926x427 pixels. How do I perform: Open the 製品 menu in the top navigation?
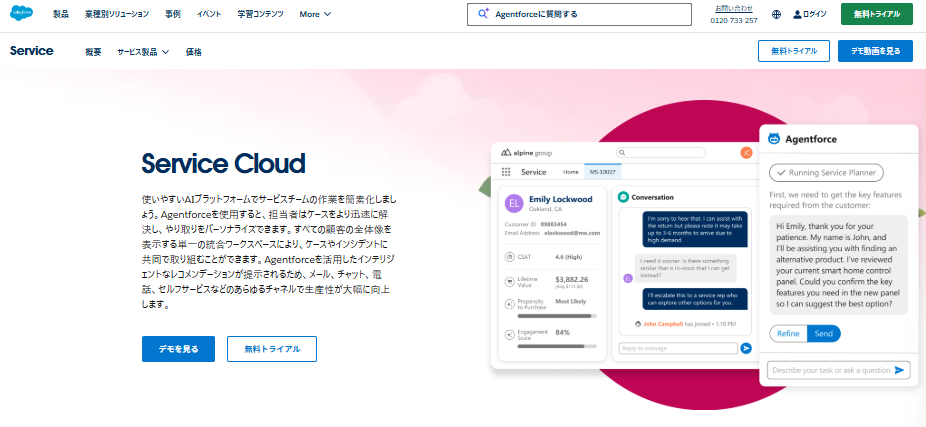pos(61,14)
